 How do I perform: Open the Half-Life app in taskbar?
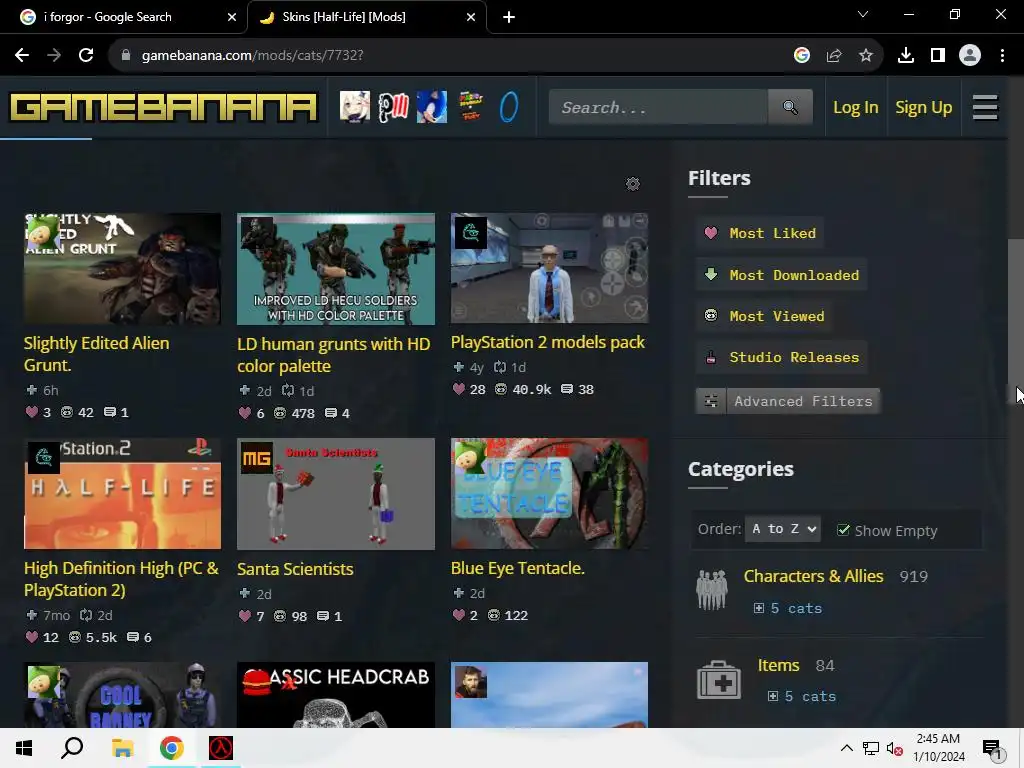click(x=221, y=748)
